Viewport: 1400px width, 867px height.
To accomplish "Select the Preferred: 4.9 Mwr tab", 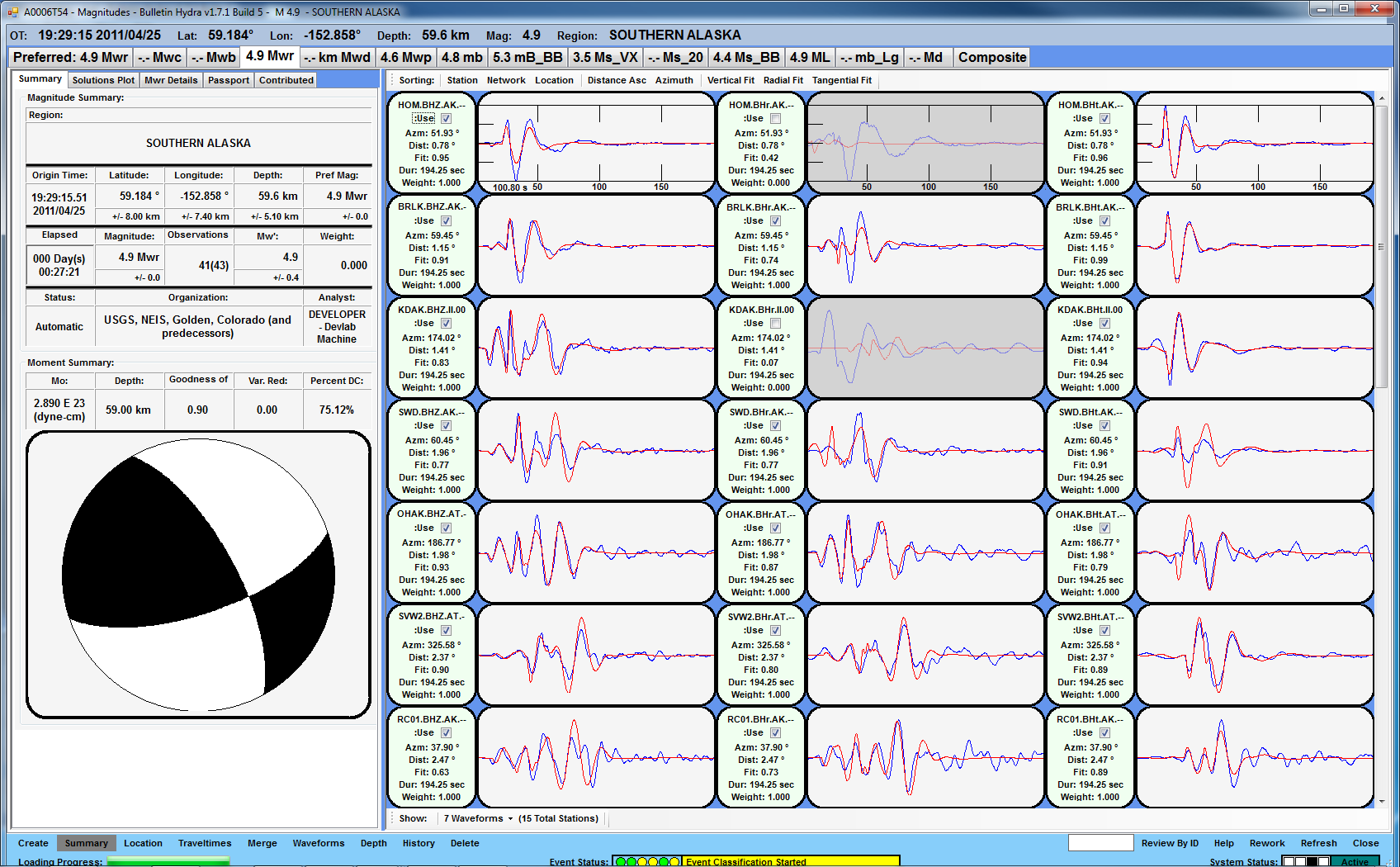I will pos(71,57).
